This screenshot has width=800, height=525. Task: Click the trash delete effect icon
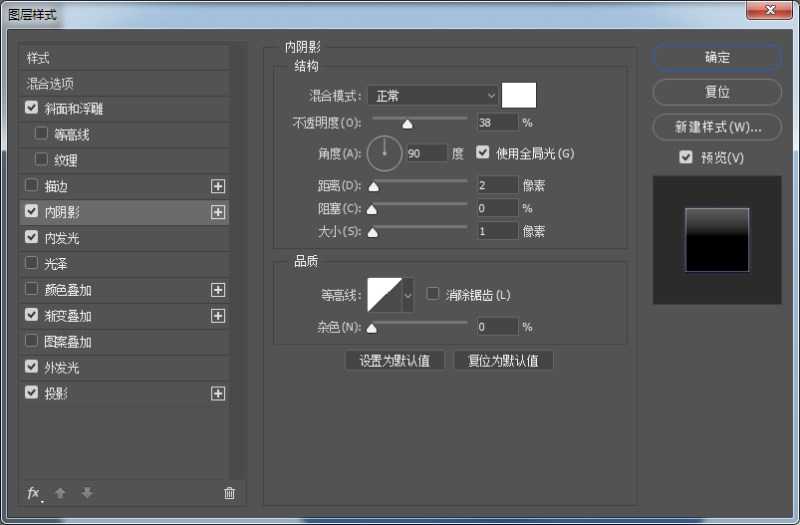click(x=229, y=493)
